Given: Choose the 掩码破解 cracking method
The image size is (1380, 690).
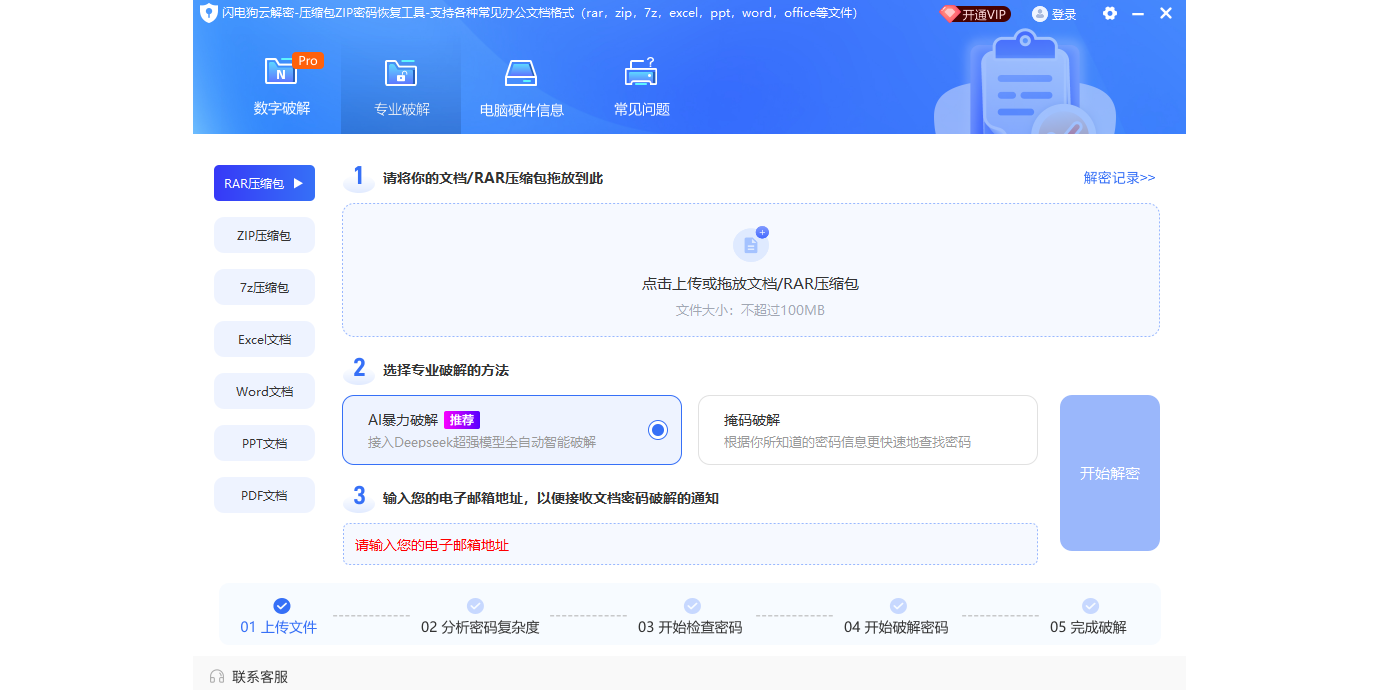Looking at the screenshot, I should pyautogui.click(x=867, y=429).
